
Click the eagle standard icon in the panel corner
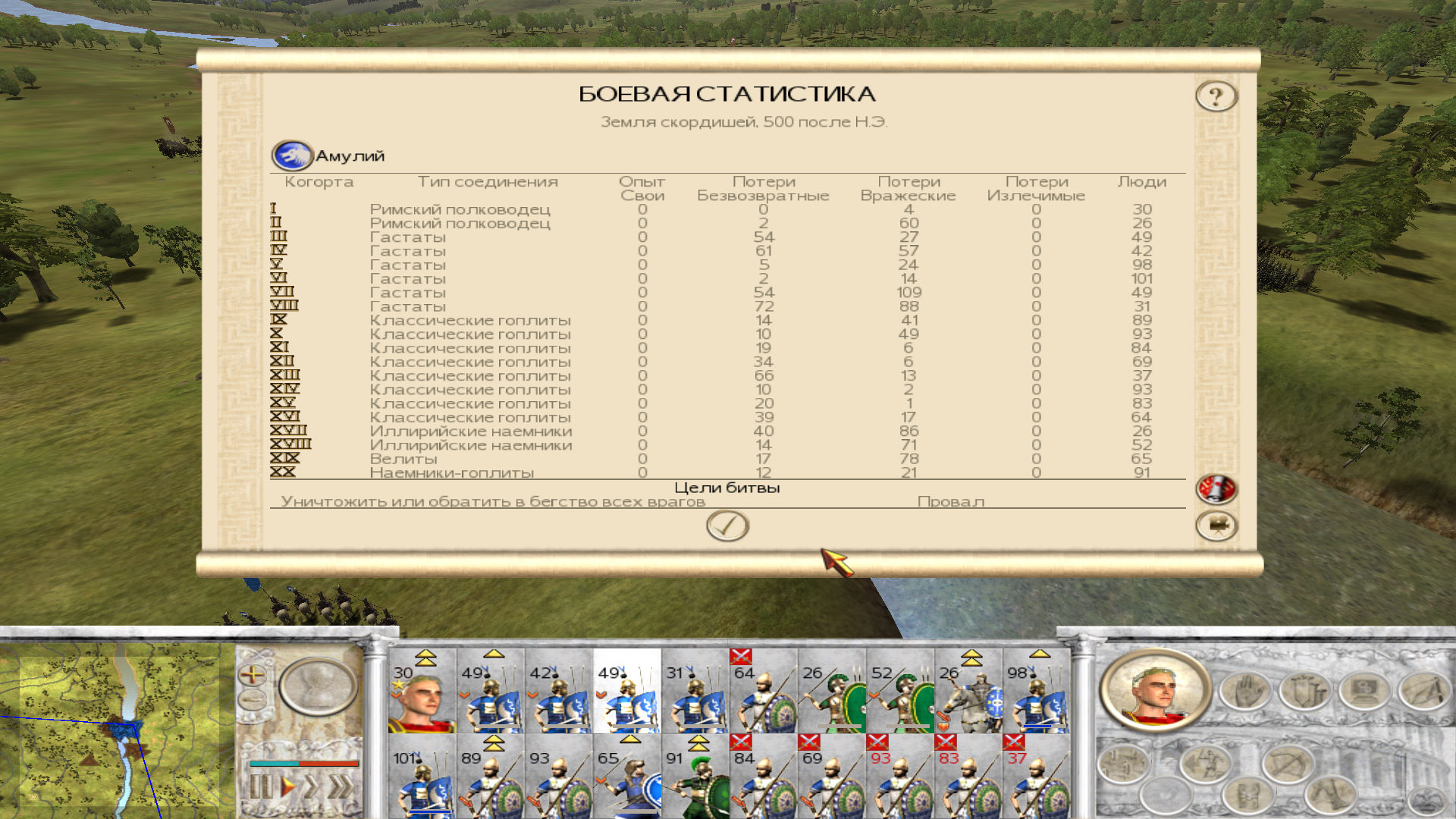pyautogui.click(x=1428, y=800)
